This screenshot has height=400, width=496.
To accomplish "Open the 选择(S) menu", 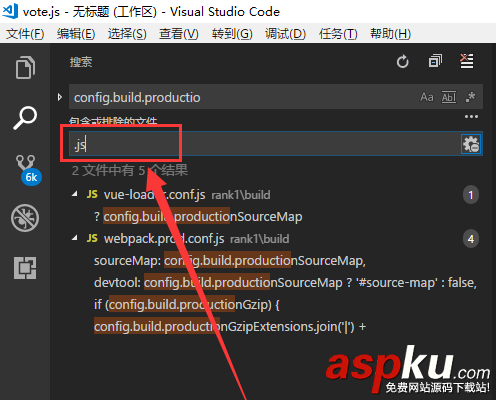I will [x=127, y=34].
